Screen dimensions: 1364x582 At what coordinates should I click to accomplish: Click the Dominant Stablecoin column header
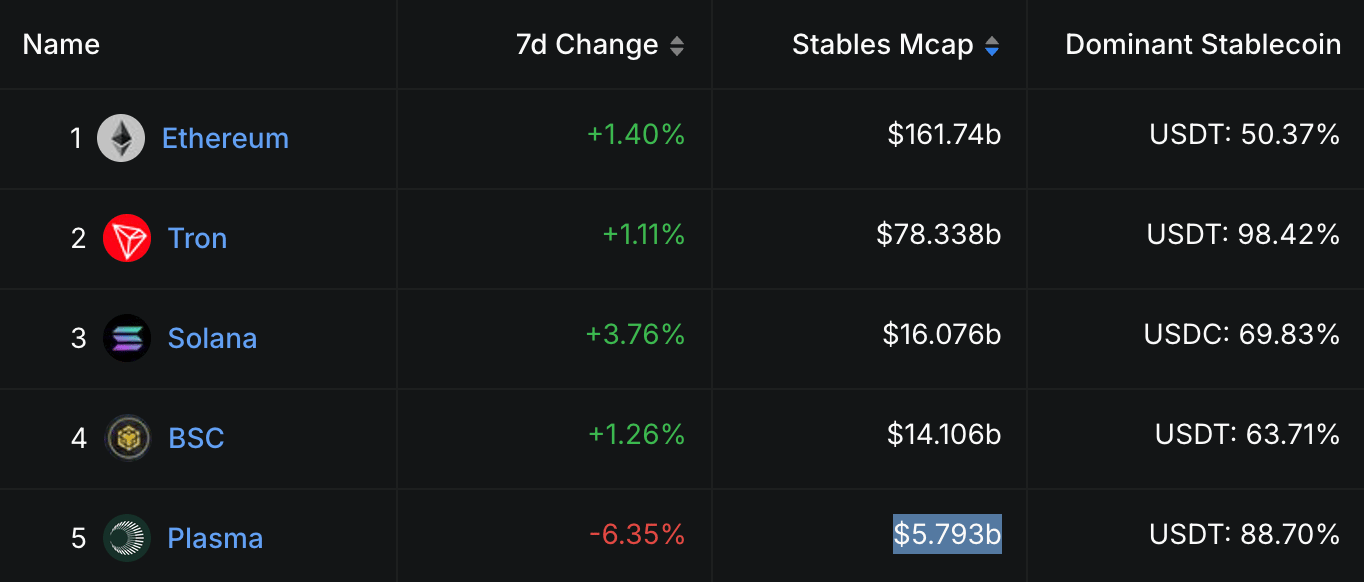(1203, 45)
